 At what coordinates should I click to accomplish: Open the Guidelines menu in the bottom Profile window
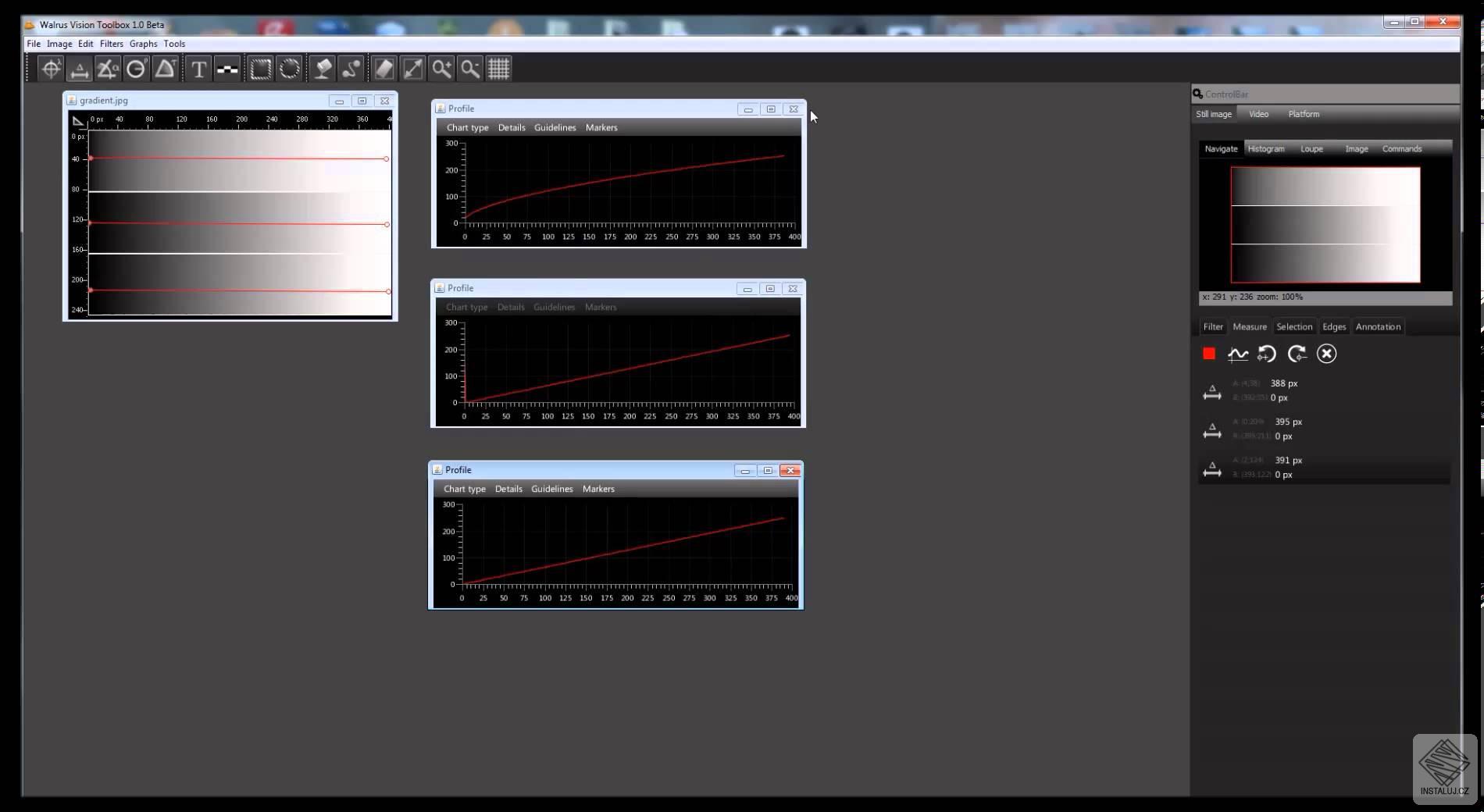click(552, 489)
